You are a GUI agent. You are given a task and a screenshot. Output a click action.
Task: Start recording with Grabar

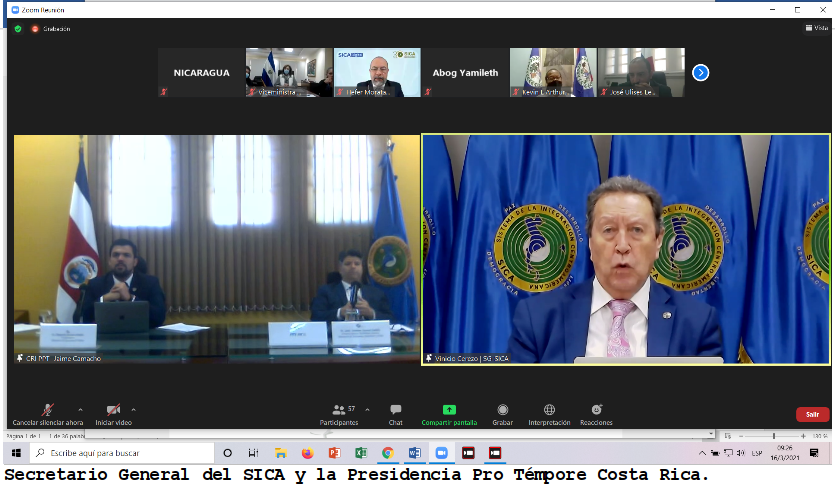[x=502, y=415]
